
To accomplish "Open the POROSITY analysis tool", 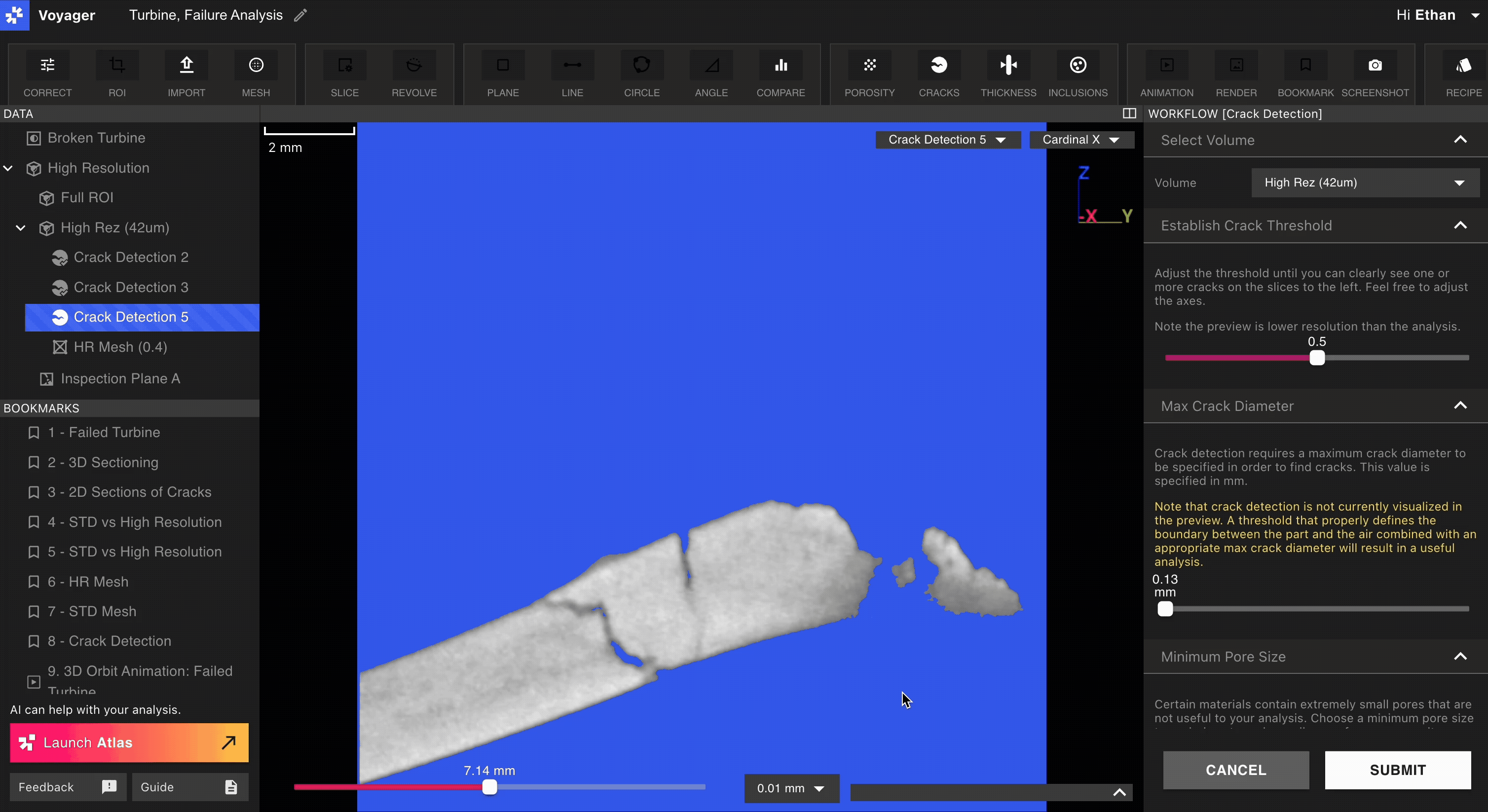I will [869, 74].
